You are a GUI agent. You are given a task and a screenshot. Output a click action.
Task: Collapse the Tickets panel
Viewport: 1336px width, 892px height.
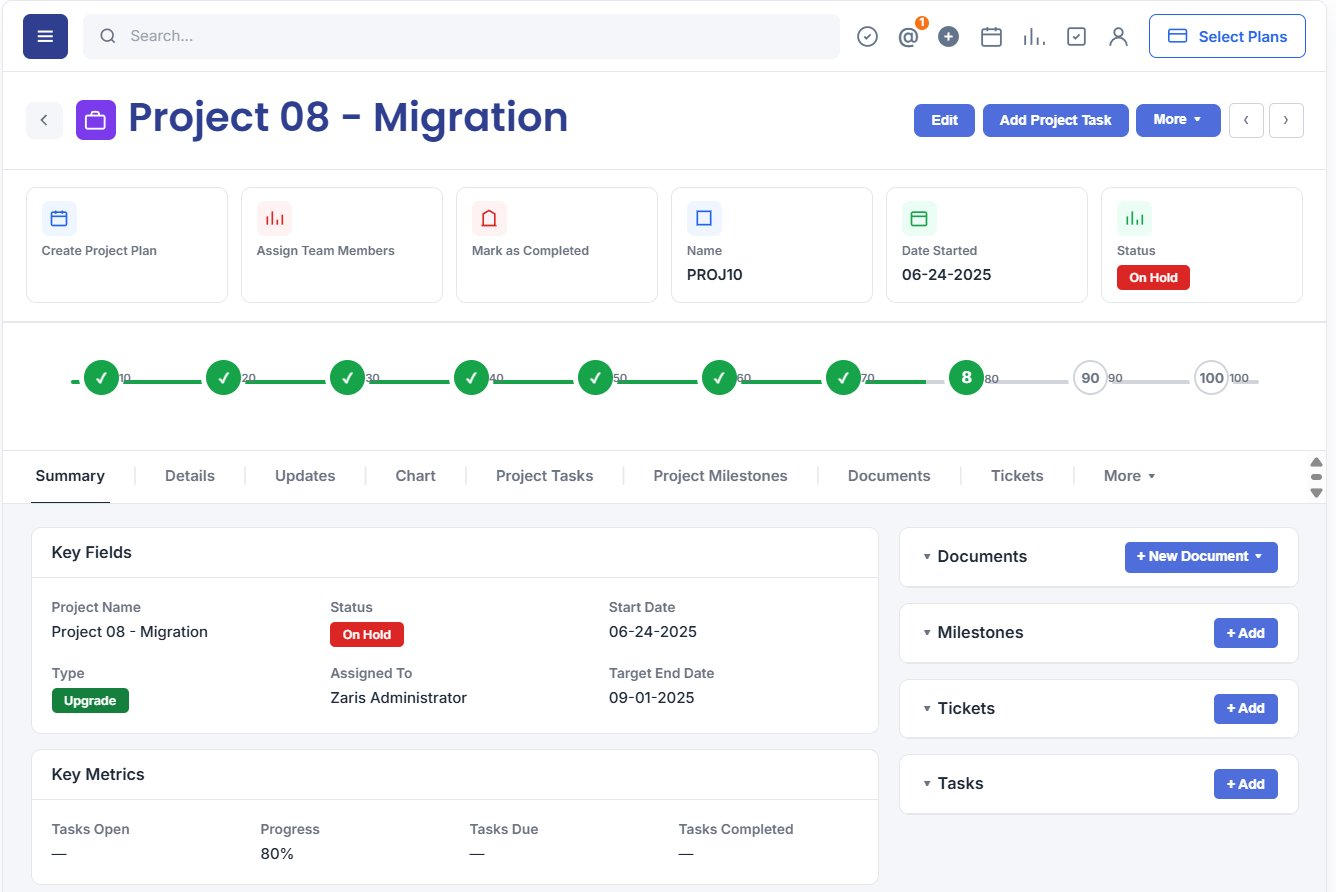[x=927, y=709]
